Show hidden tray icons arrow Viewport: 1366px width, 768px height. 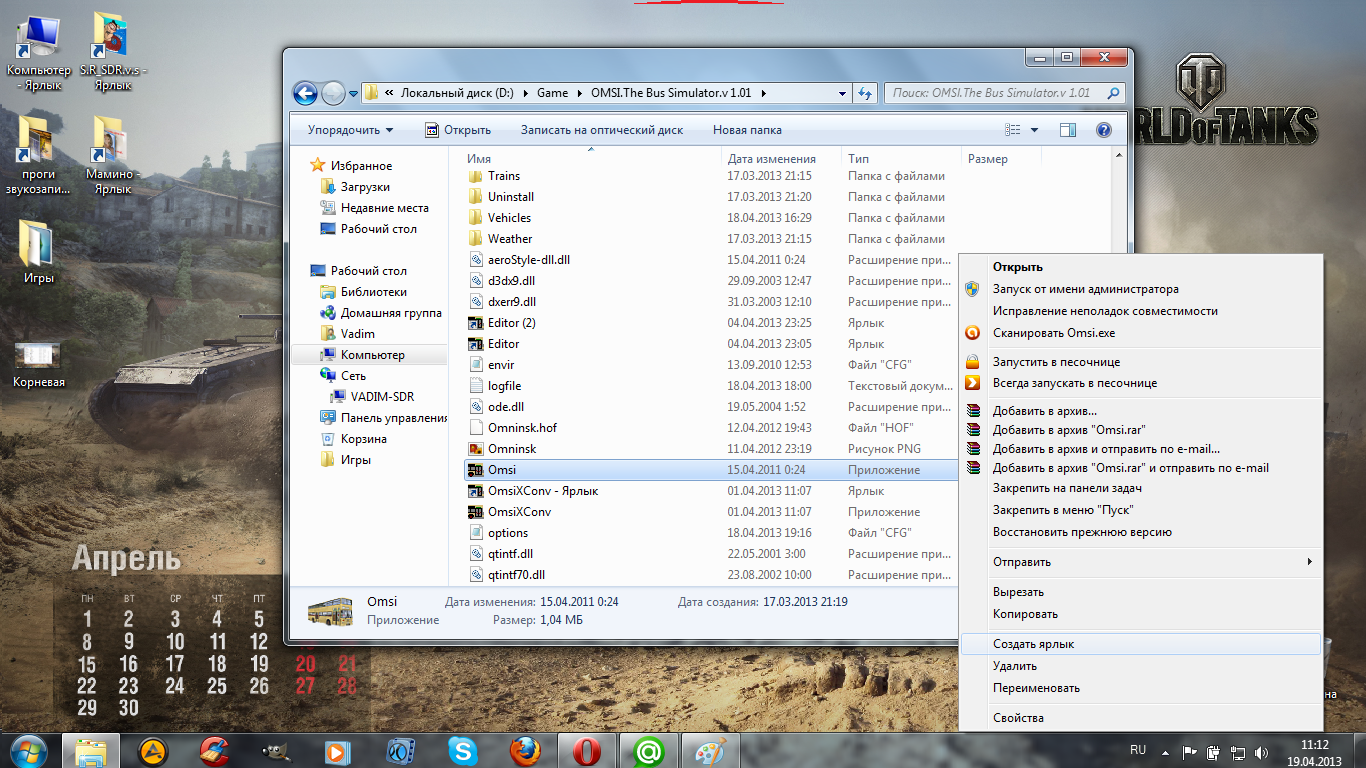(x=1167, y=752)
